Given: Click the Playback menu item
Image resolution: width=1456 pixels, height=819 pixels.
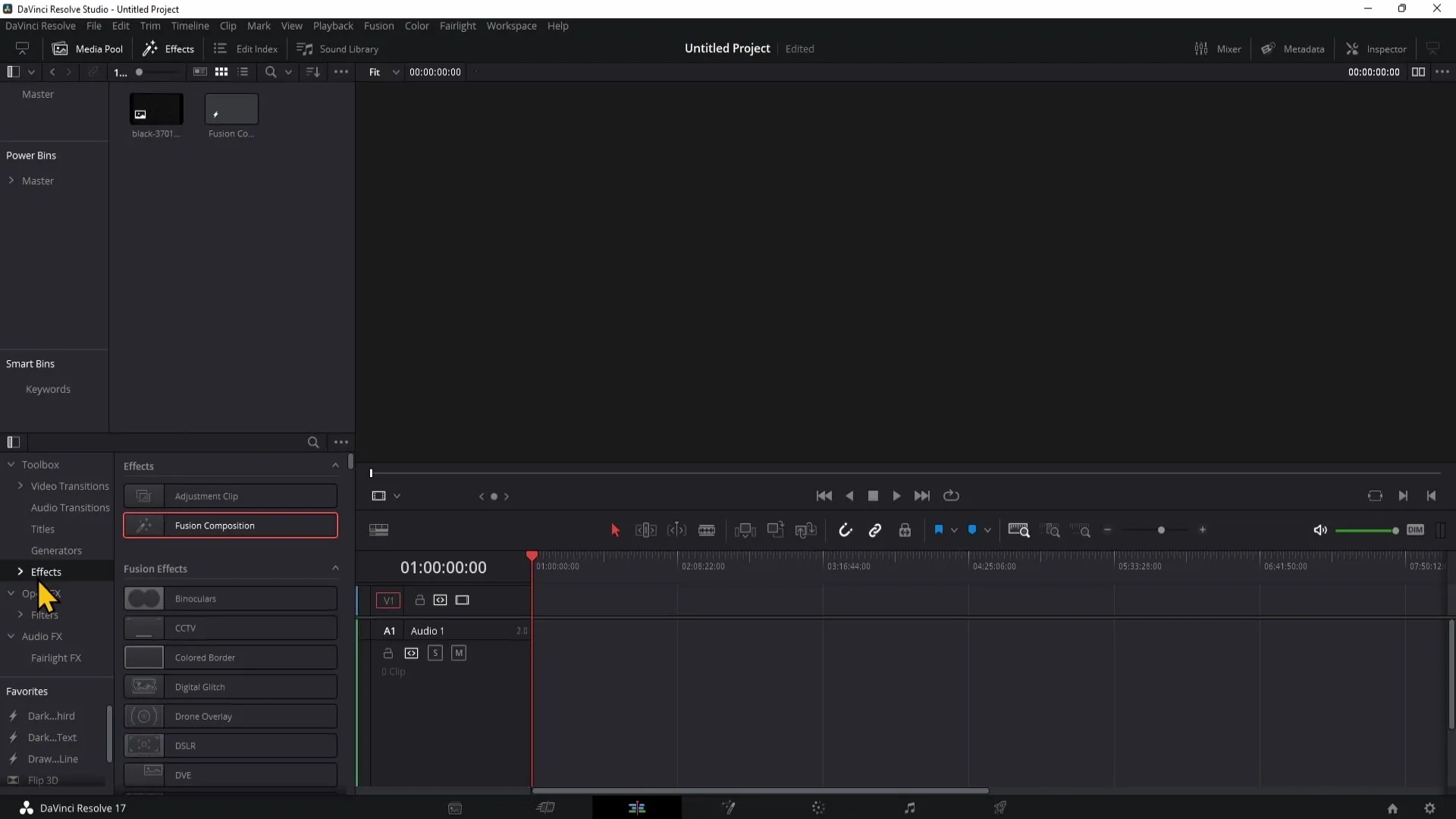Looking at the screenshot, I should point(333,25).
